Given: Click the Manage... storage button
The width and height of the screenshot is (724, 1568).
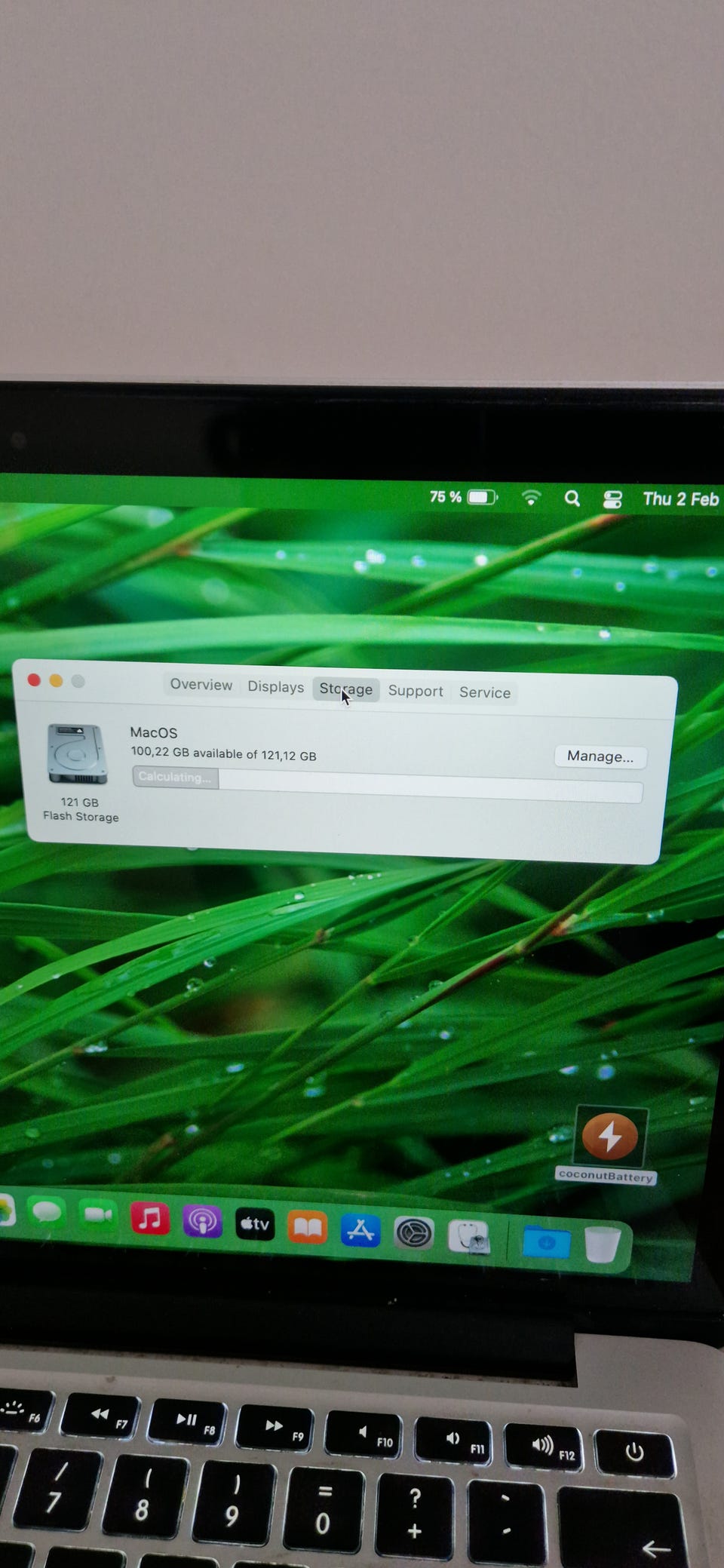Looking at the screenshot, I should click(x=600, y=756).
